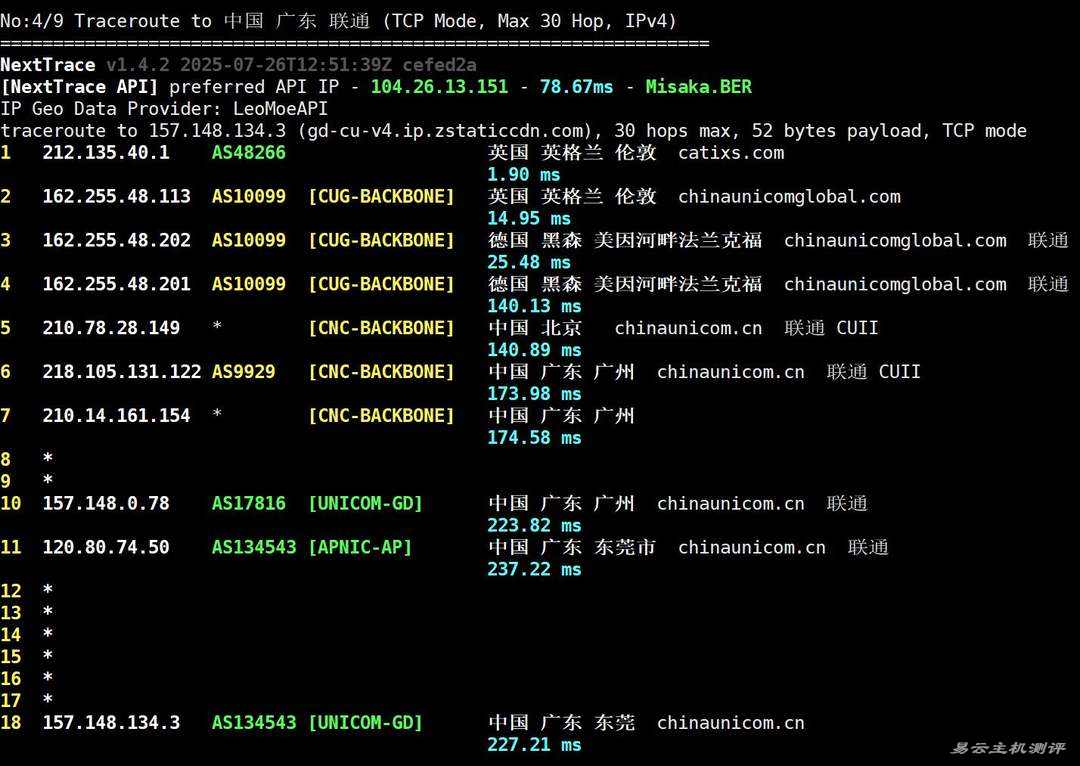The image size is (1080, 766).
Task: Select chinaunicomglobal.com on hop 3
Action: click(895, 240)
